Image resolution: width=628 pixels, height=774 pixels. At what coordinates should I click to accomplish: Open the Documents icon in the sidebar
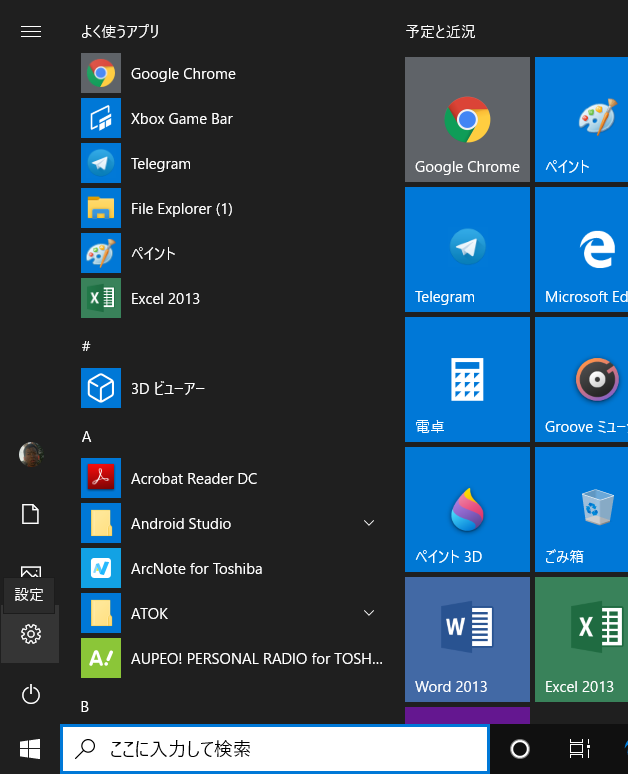[31, 514]
